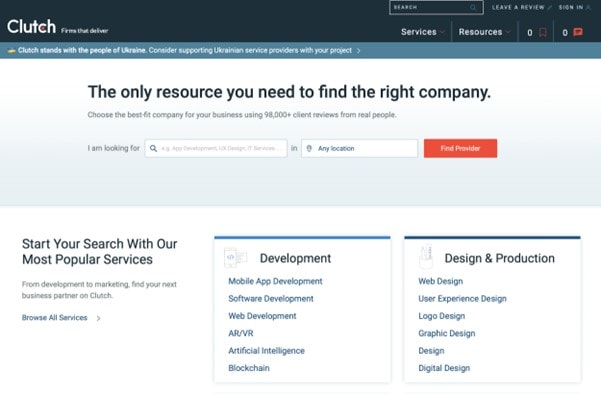This screenshot has width=601, height=394.
Task: Click the Ukraine flag icon in banner
Action: pyautogui.click(x=11, y=51)
